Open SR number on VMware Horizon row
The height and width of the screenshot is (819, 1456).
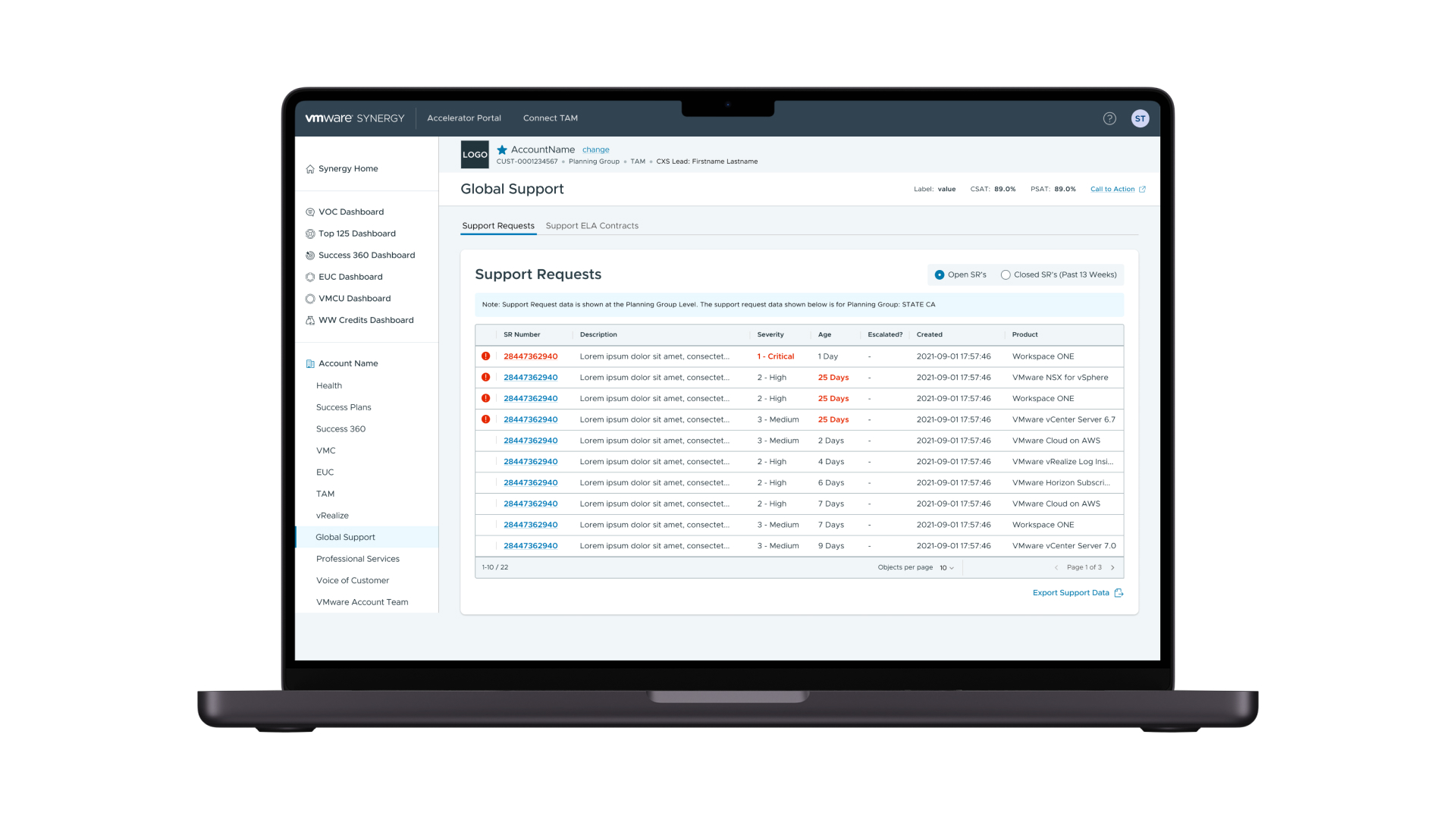(x=531, y=483)
